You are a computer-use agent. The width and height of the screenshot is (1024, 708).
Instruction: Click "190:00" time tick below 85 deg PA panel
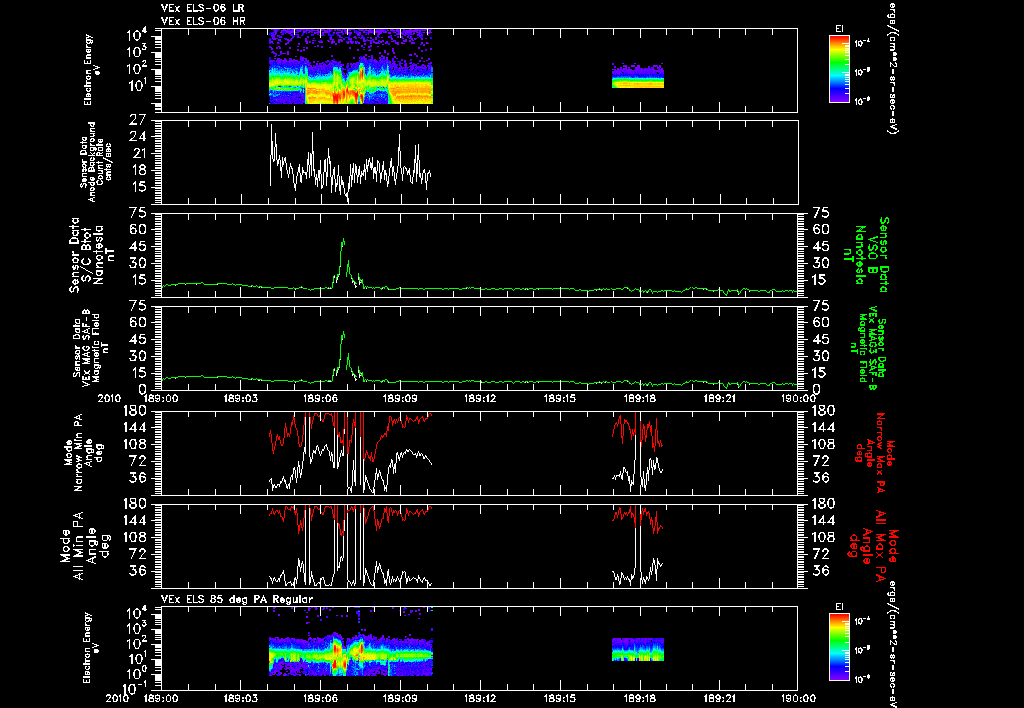click(797, 698)
